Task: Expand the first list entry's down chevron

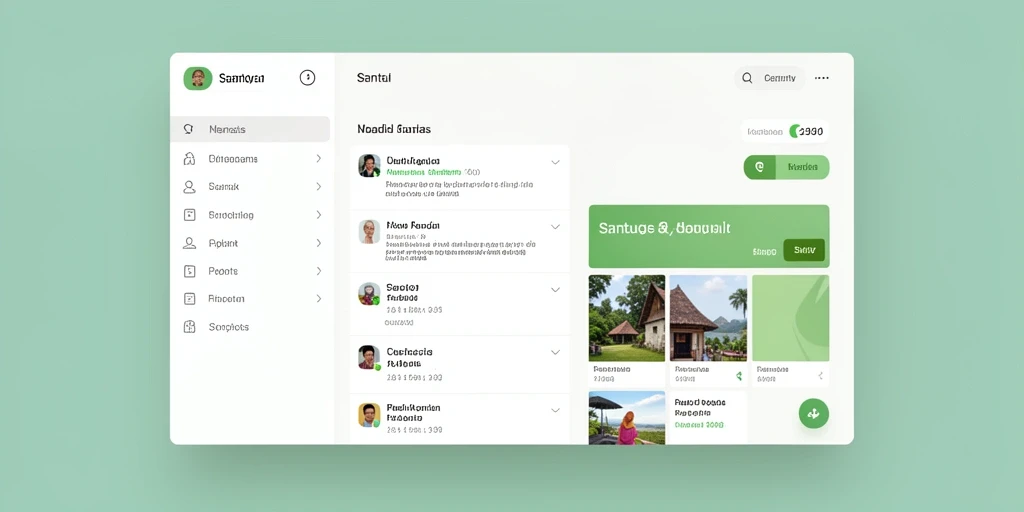Action: click(555, 162)
